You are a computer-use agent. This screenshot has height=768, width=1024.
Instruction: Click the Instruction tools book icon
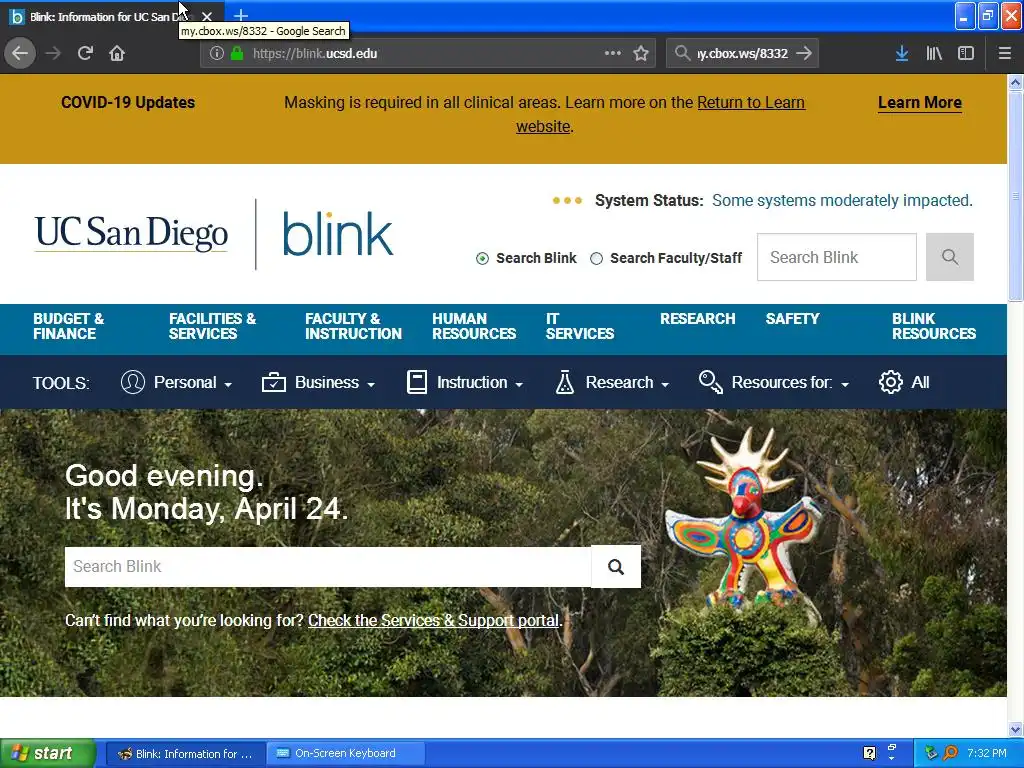(417, 382)
